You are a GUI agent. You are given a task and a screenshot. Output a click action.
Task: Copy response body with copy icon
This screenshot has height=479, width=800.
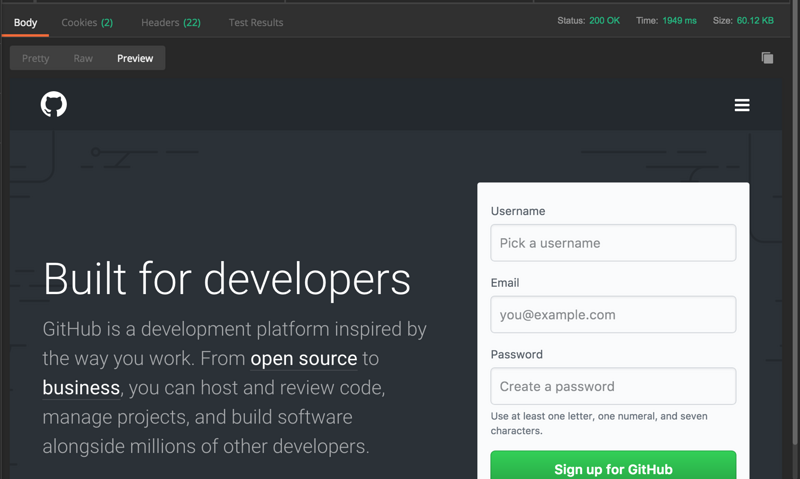click(767, 58)
